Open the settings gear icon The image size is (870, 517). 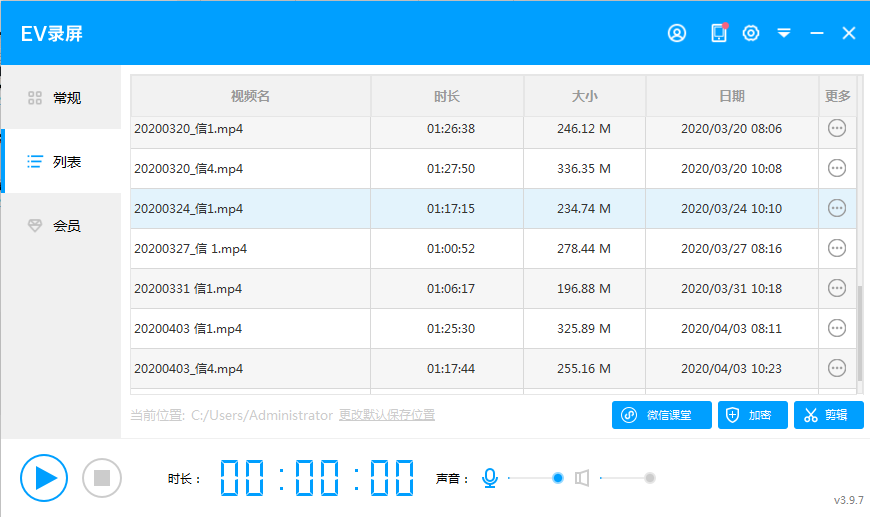[x=751, y=33]
